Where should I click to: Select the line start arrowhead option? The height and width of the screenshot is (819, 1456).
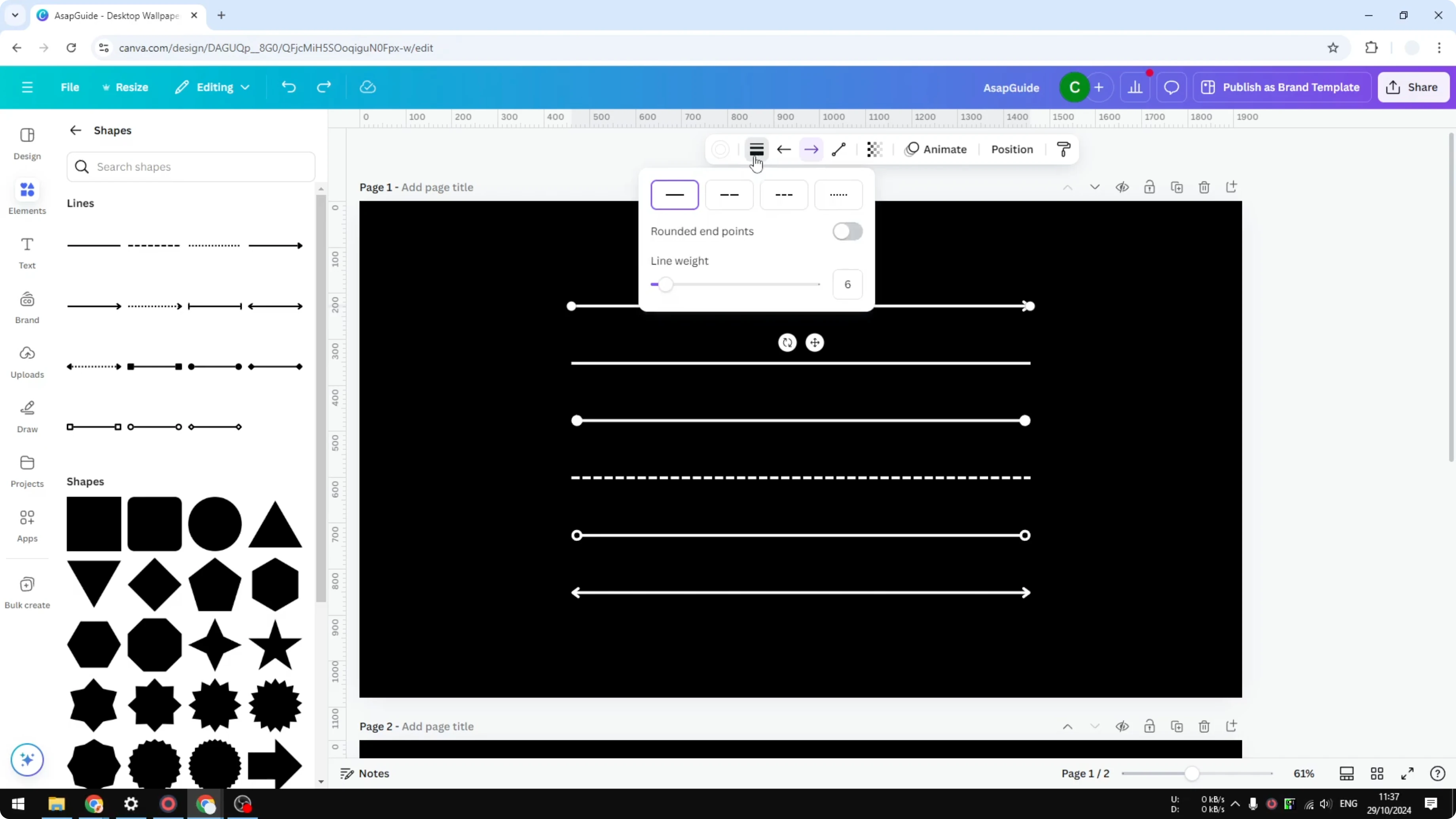point(783,149)
